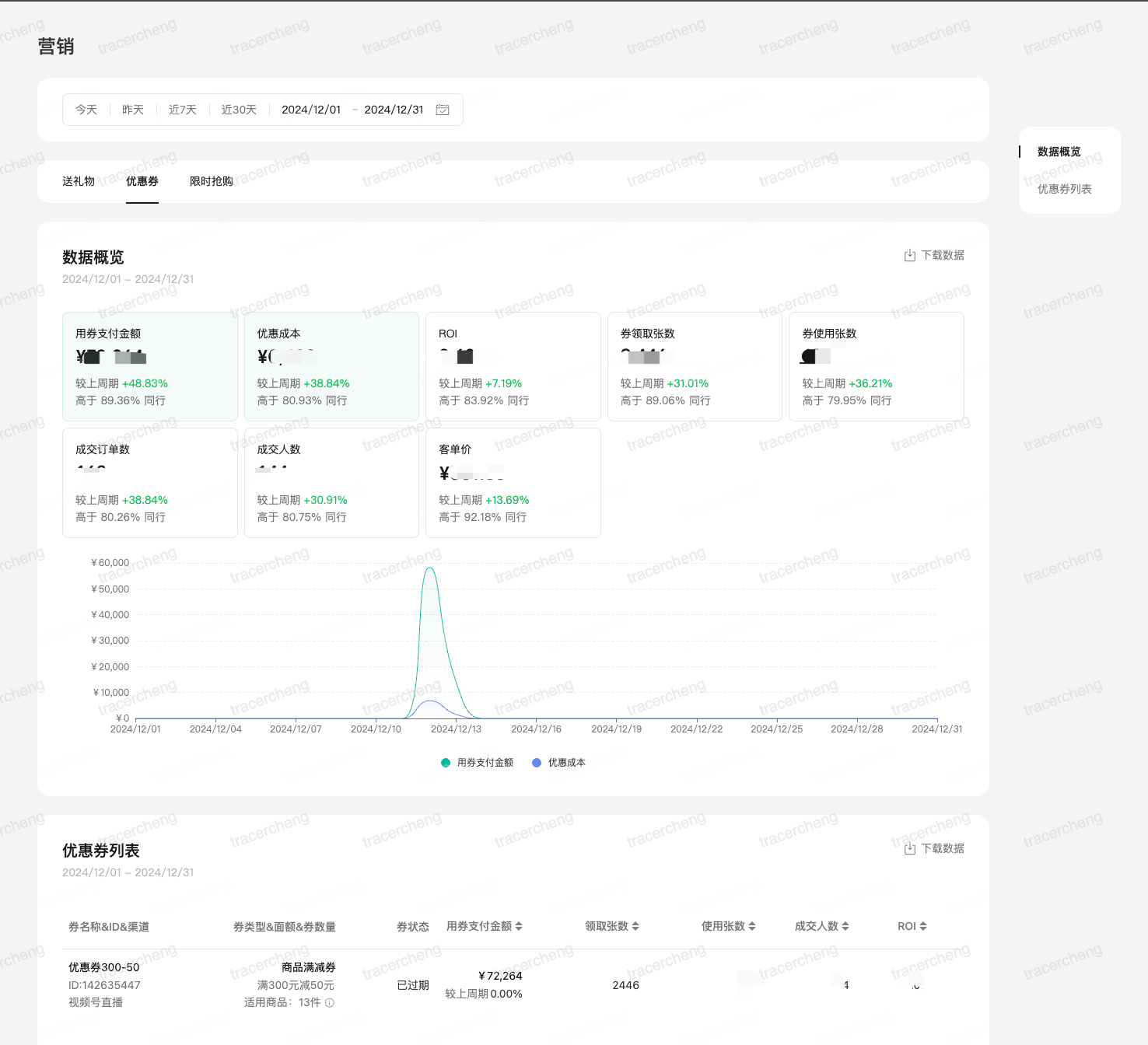The height and width of the screenshot is (1045, 1148).
Task: Switch to the 送礼物 tab
Action: (79, 181)
